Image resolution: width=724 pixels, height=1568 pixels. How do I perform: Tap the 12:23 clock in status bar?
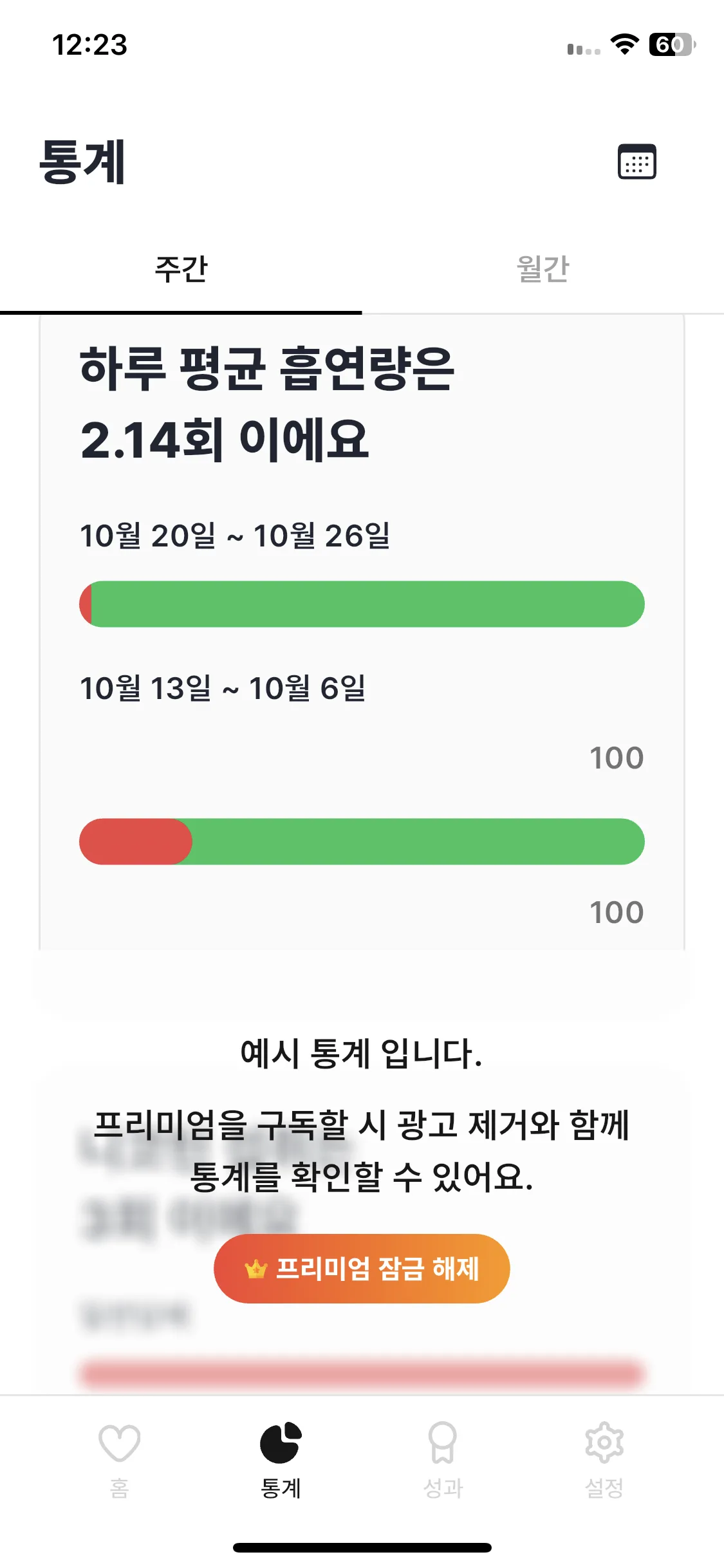click(x=89, y=45)
